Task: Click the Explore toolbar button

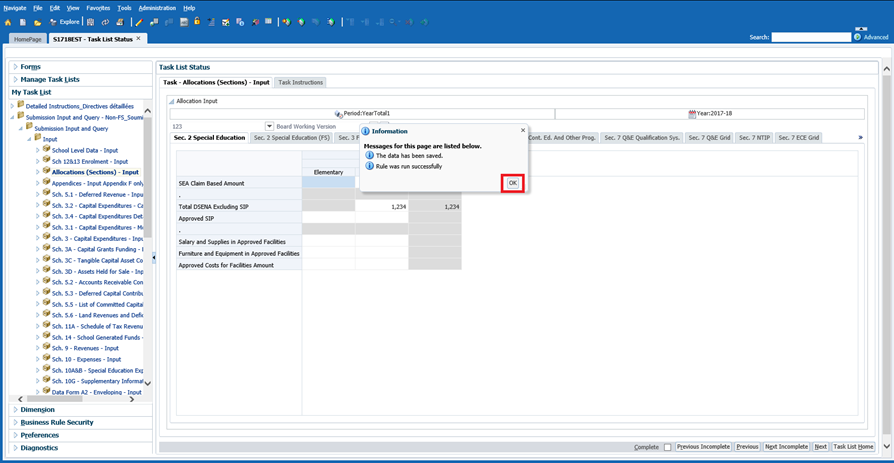Action: [x=65, y=22]
